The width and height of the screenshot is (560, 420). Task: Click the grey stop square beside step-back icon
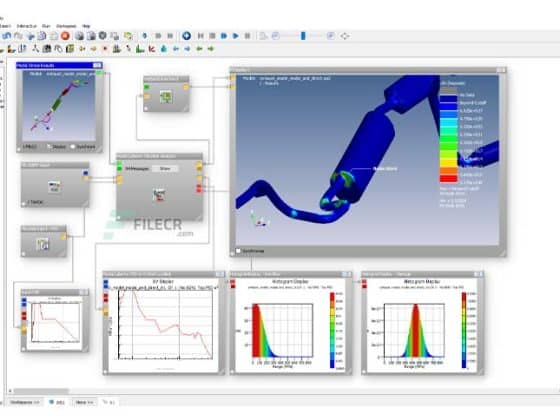[x=212, y=36]
